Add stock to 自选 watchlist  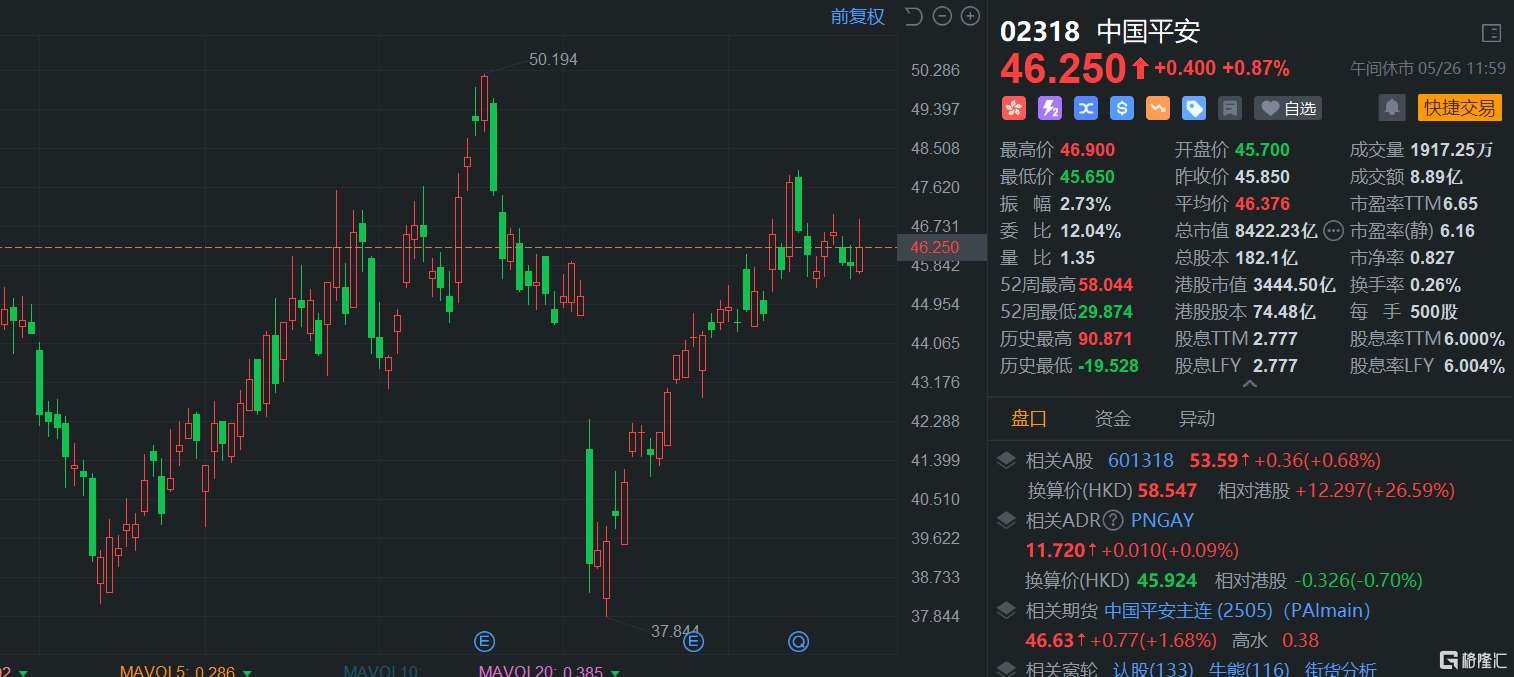[1288, 108]
